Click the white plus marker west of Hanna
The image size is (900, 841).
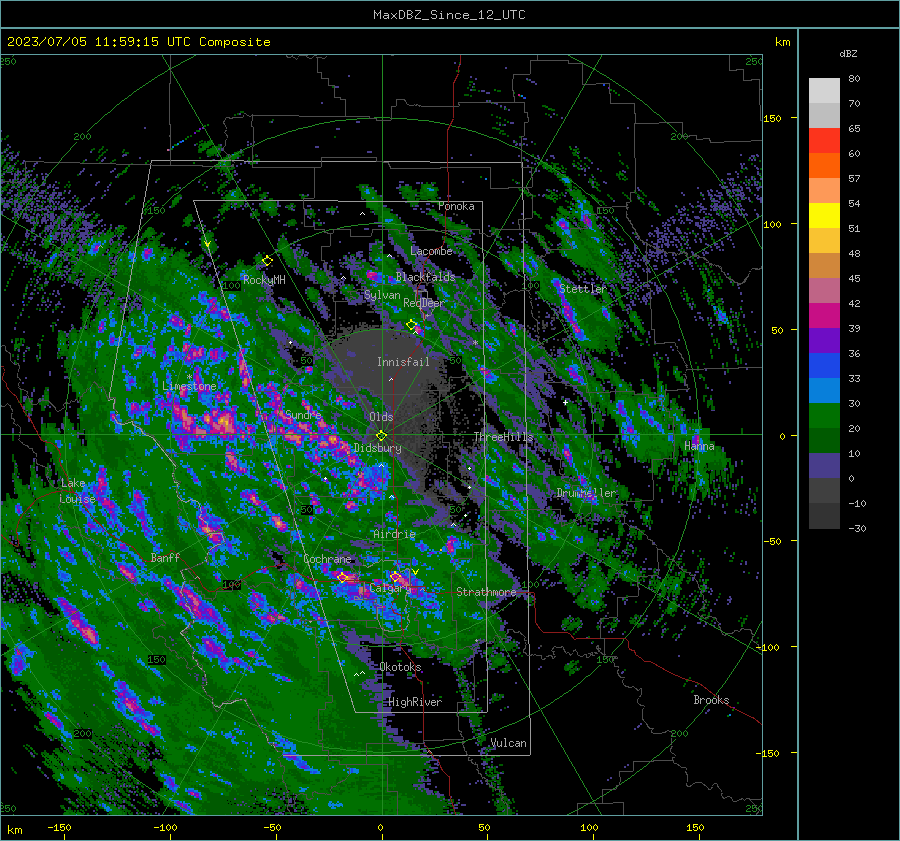click(x=565, y=402)
